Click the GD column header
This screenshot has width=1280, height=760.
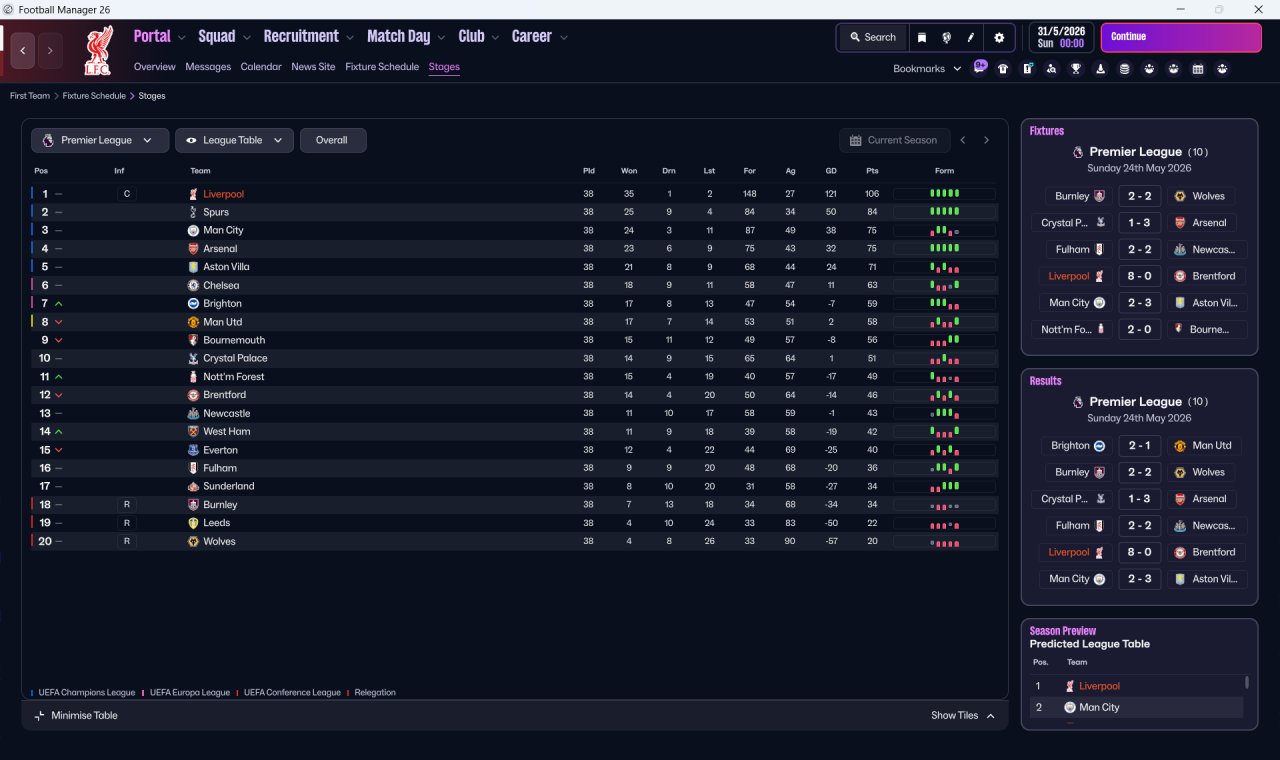point(831,171)
